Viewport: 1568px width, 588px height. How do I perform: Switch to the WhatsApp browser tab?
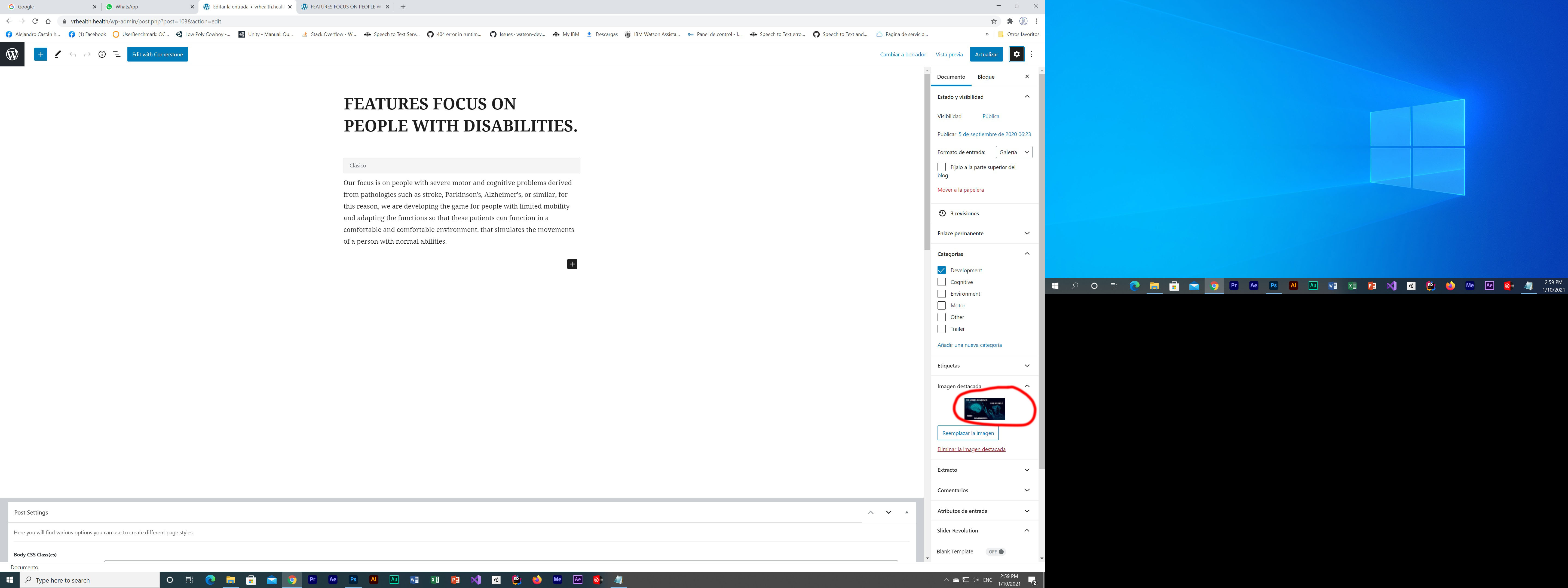coord(149,7)
